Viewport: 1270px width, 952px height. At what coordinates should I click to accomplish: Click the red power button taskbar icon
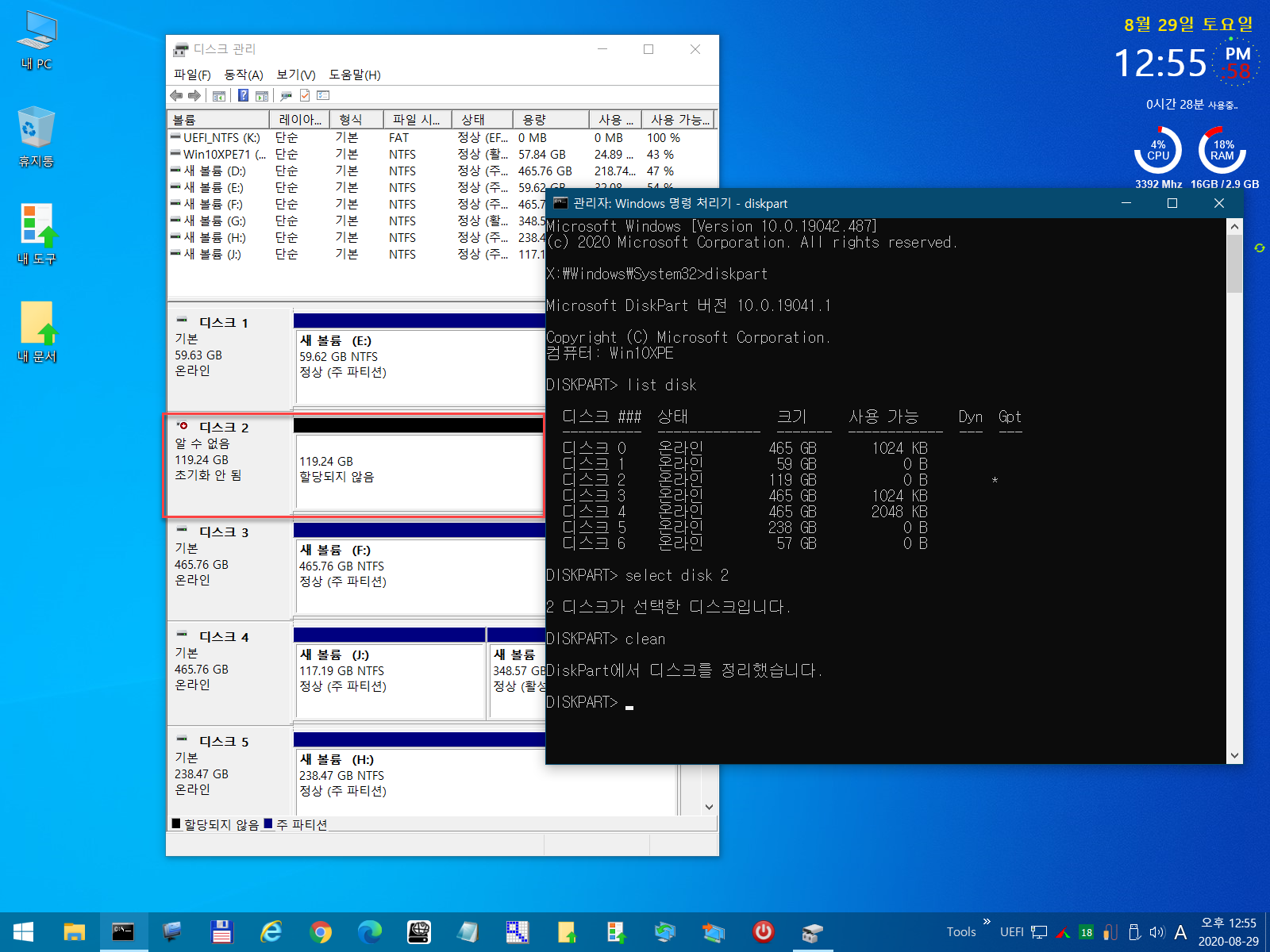coord(763,932)
